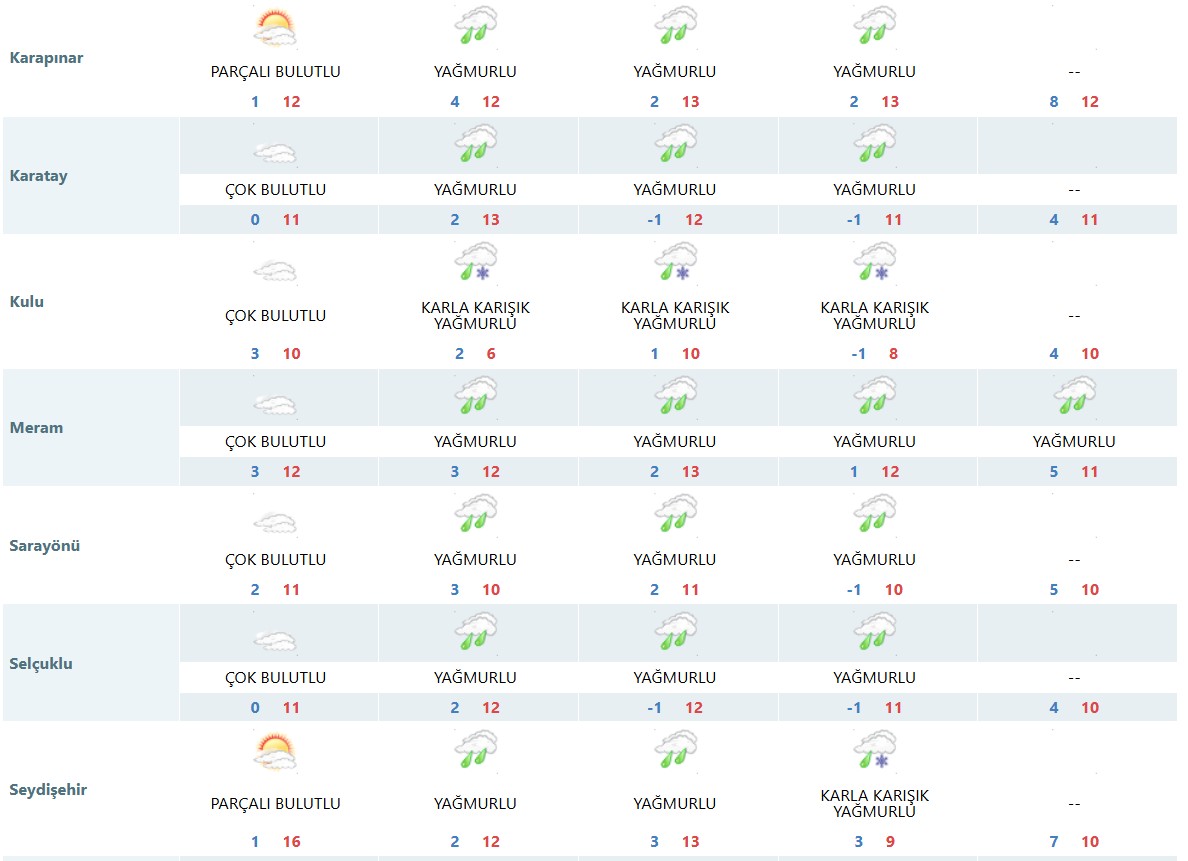This screenshot has height=861, width=1188.
Task: Open the Seydişehir district link
Action: pyautogui.click(x=48, y=790)
